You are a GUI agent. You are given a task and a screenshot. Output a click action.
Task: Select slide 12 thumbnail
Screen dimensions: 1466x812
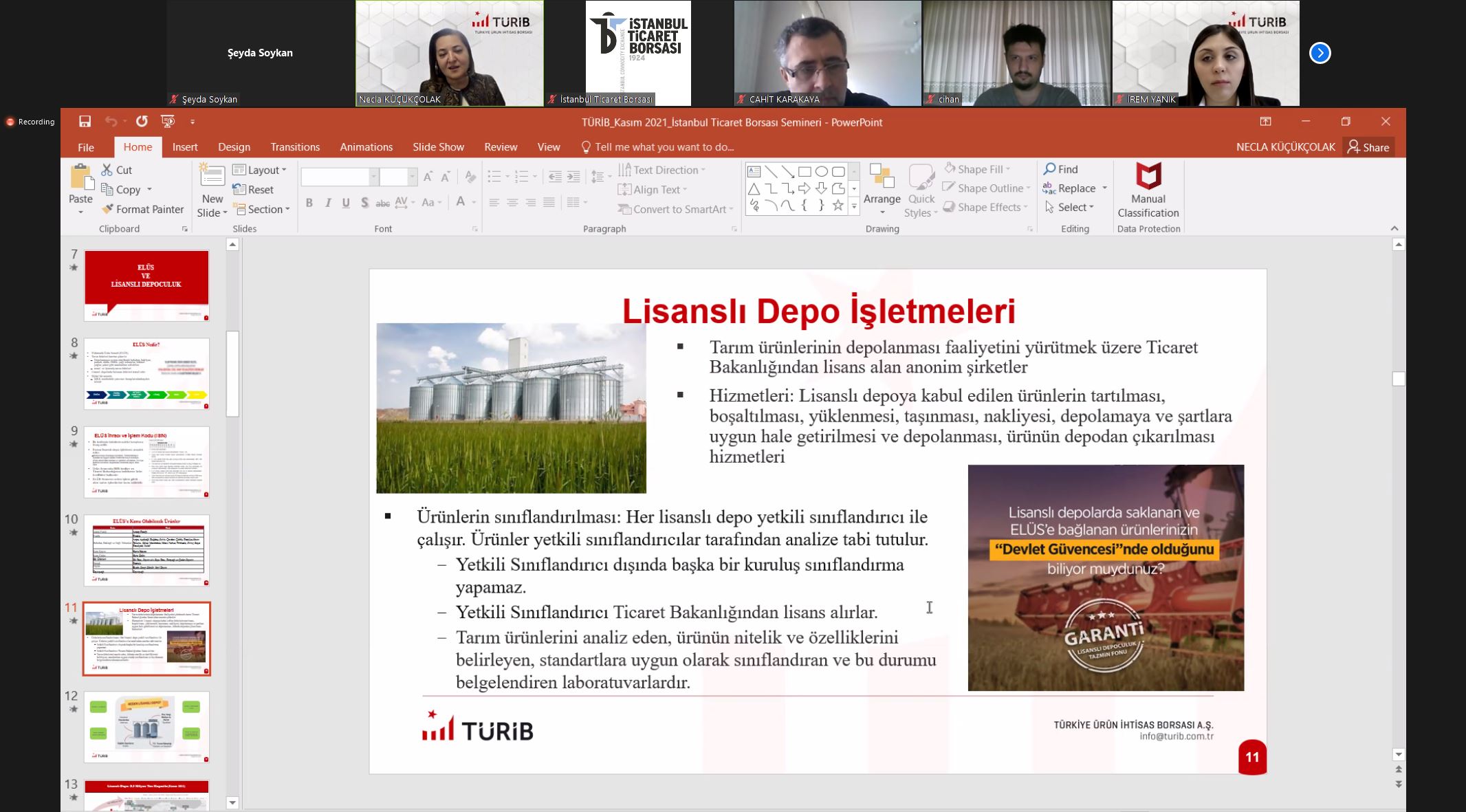[x=146, y=727]
